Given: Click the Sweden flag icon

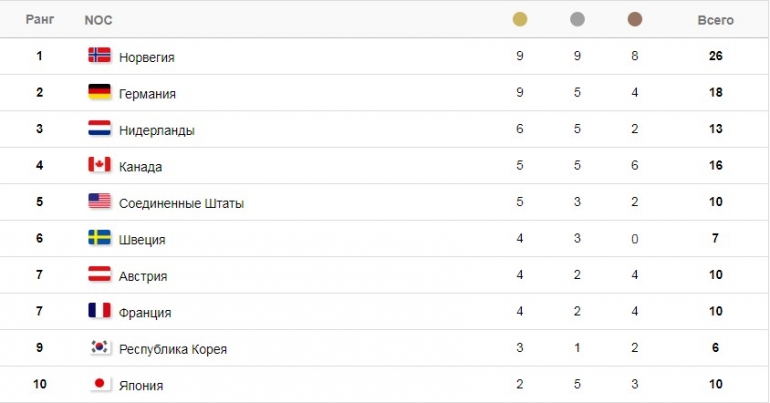Looking at the screenshot, I should tap(99, 238).
